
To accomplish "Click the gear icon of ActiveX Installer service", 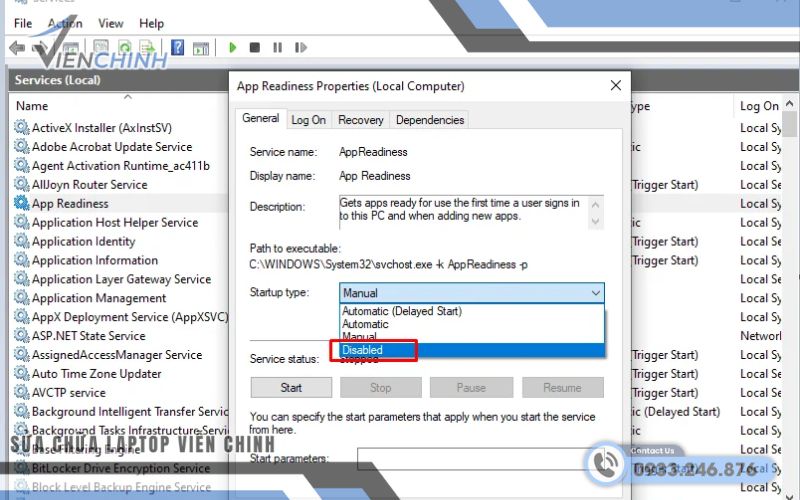I will pos(21,127).
